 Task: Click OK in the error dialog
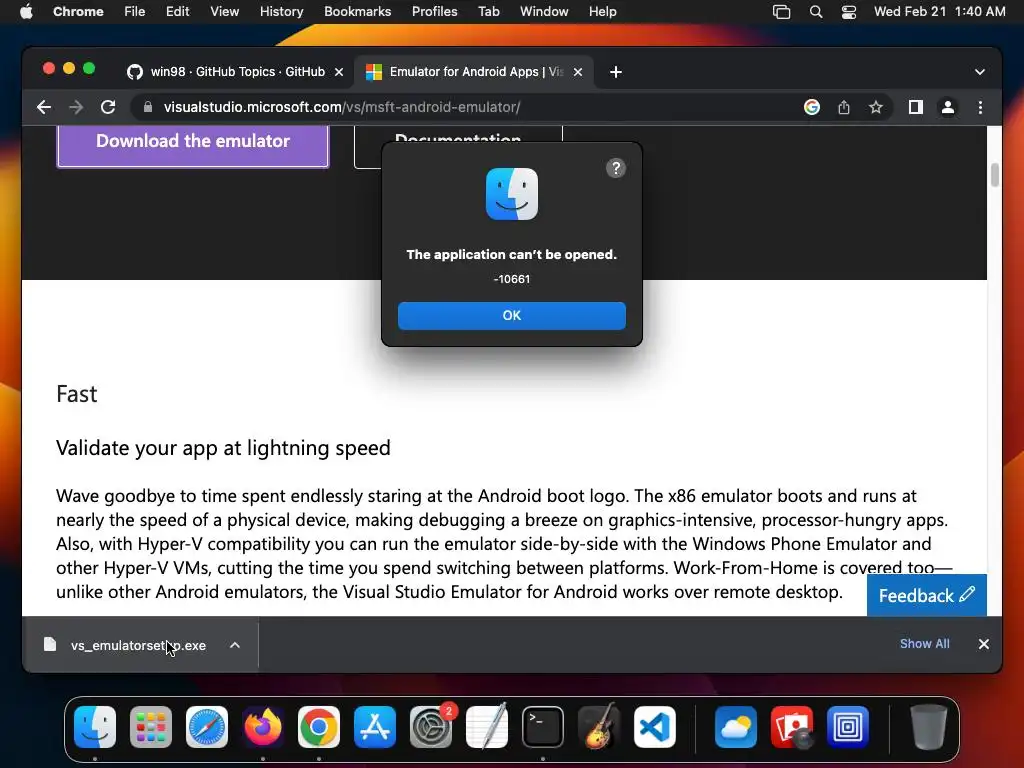(511, 315)
